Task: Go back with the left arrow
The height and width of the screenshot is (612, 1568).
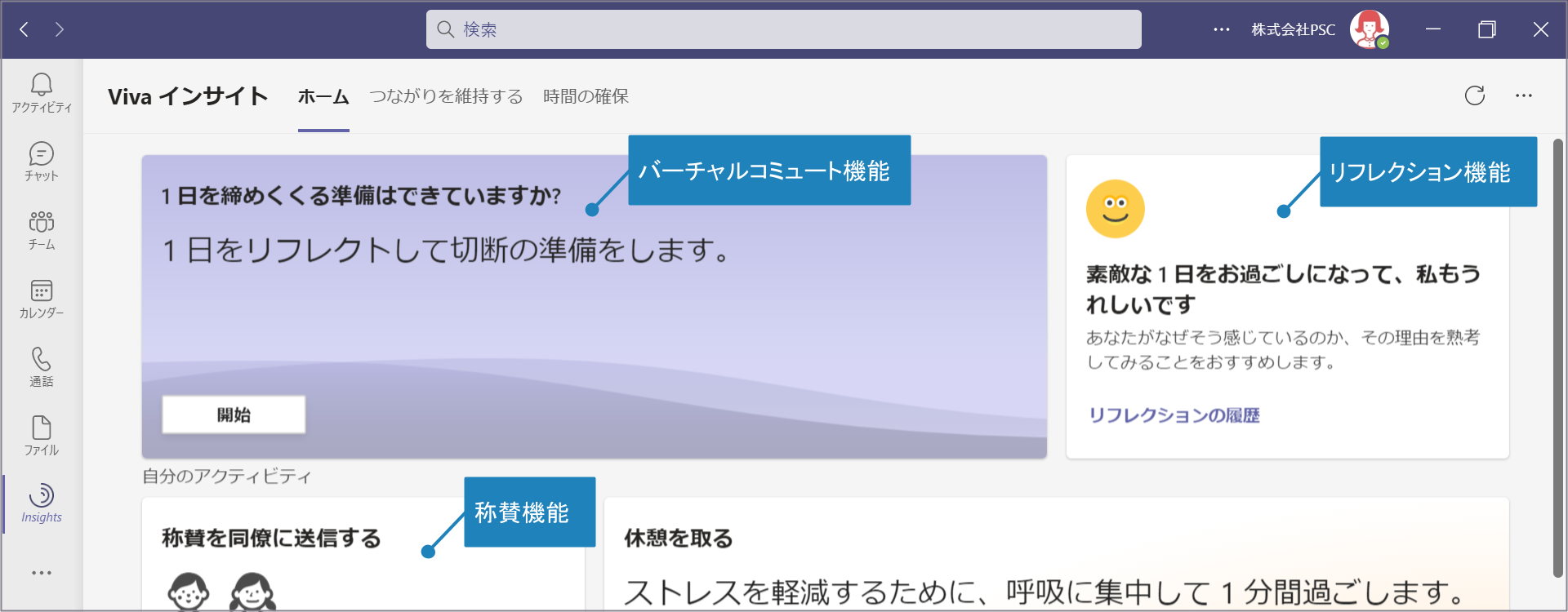Action: pos(24,29)
